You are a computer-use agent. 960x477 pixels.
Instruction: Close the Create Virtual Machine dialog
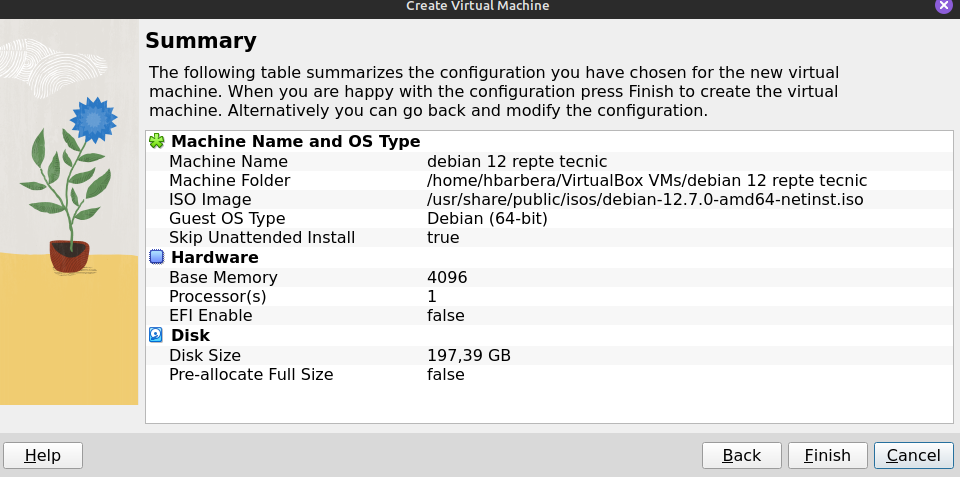[945, 6]
